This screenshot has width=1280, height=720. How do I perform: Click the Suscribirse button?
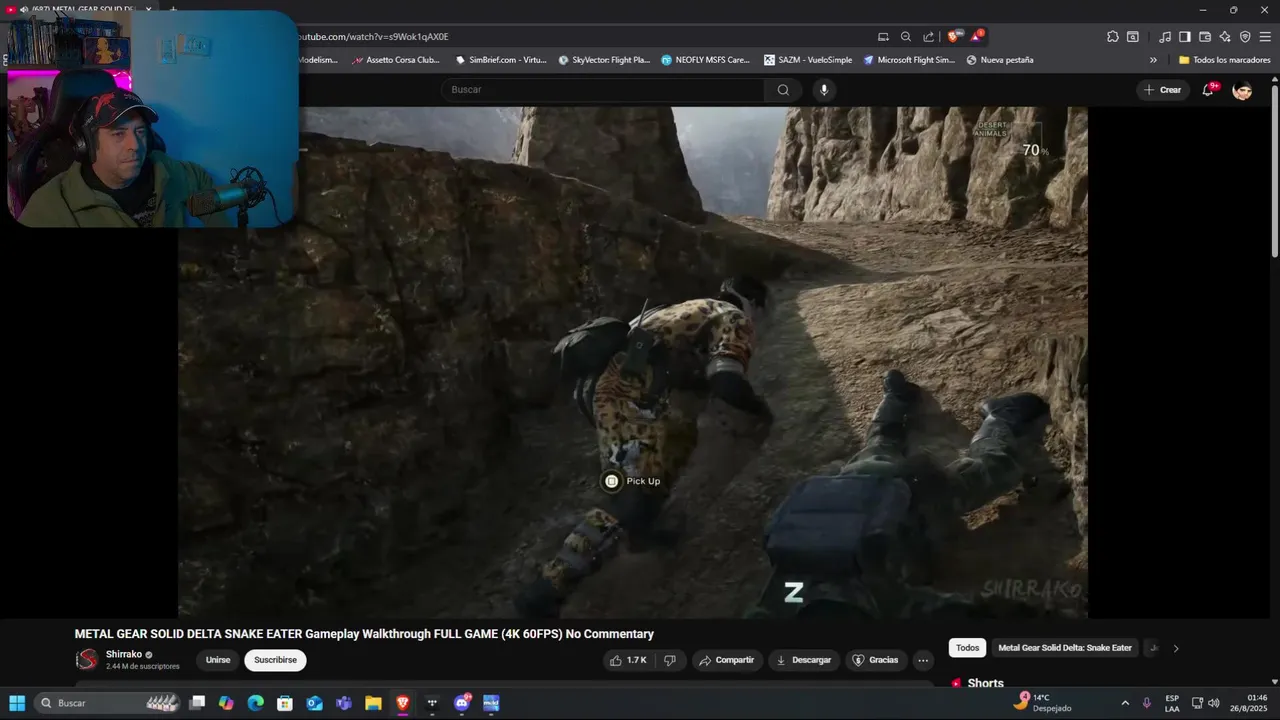(x=275, y=660)
